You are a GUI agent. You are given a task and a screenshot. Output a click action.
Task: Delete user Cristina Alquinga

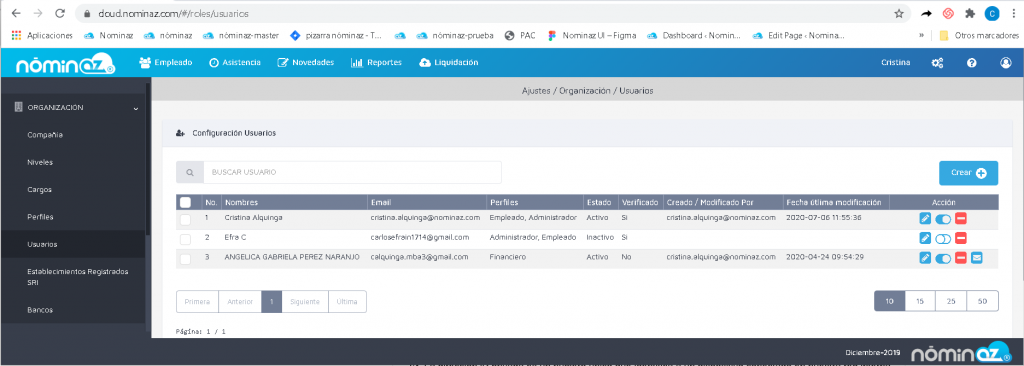point(961,219)
